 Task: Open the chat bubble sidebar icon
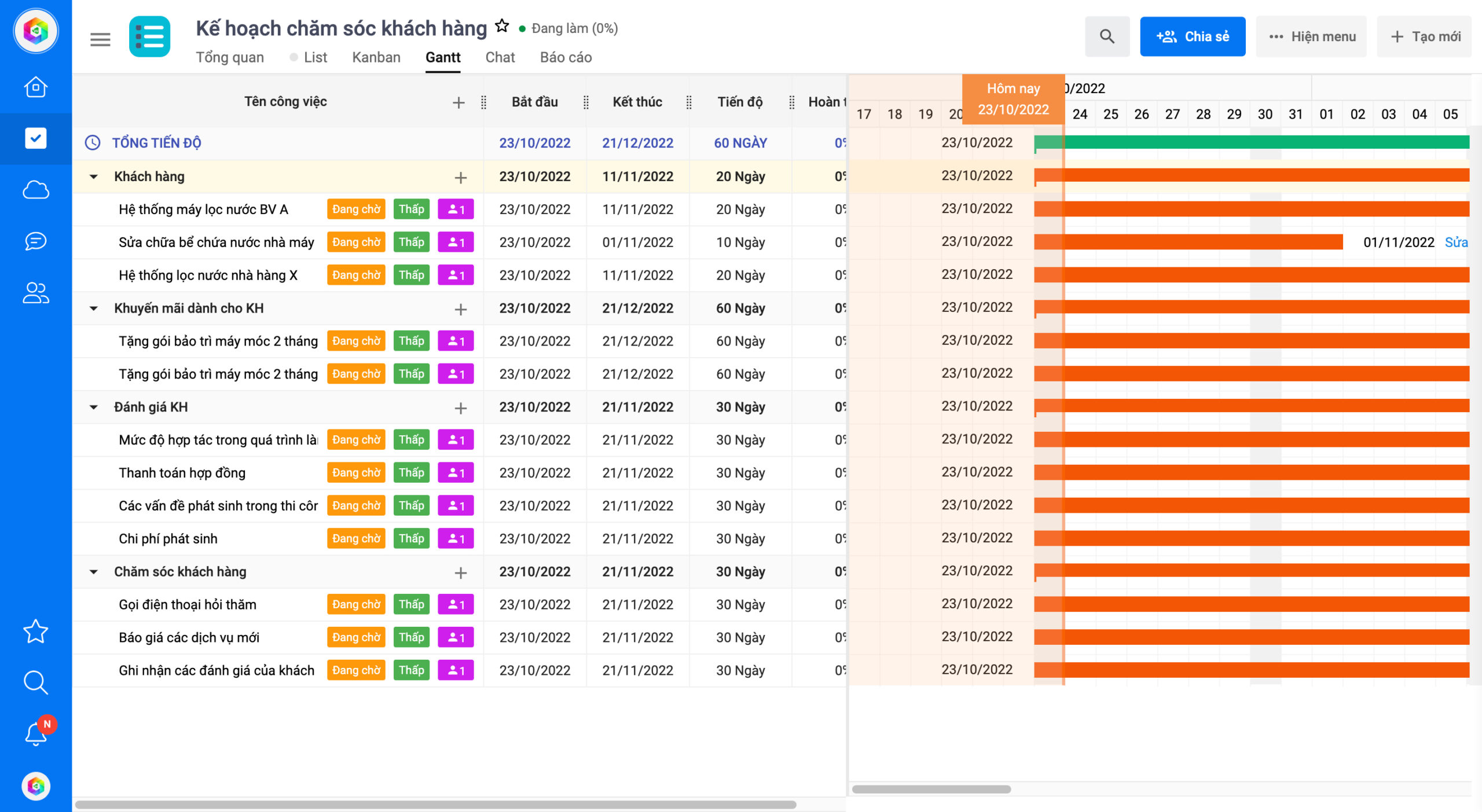(35, 241)
